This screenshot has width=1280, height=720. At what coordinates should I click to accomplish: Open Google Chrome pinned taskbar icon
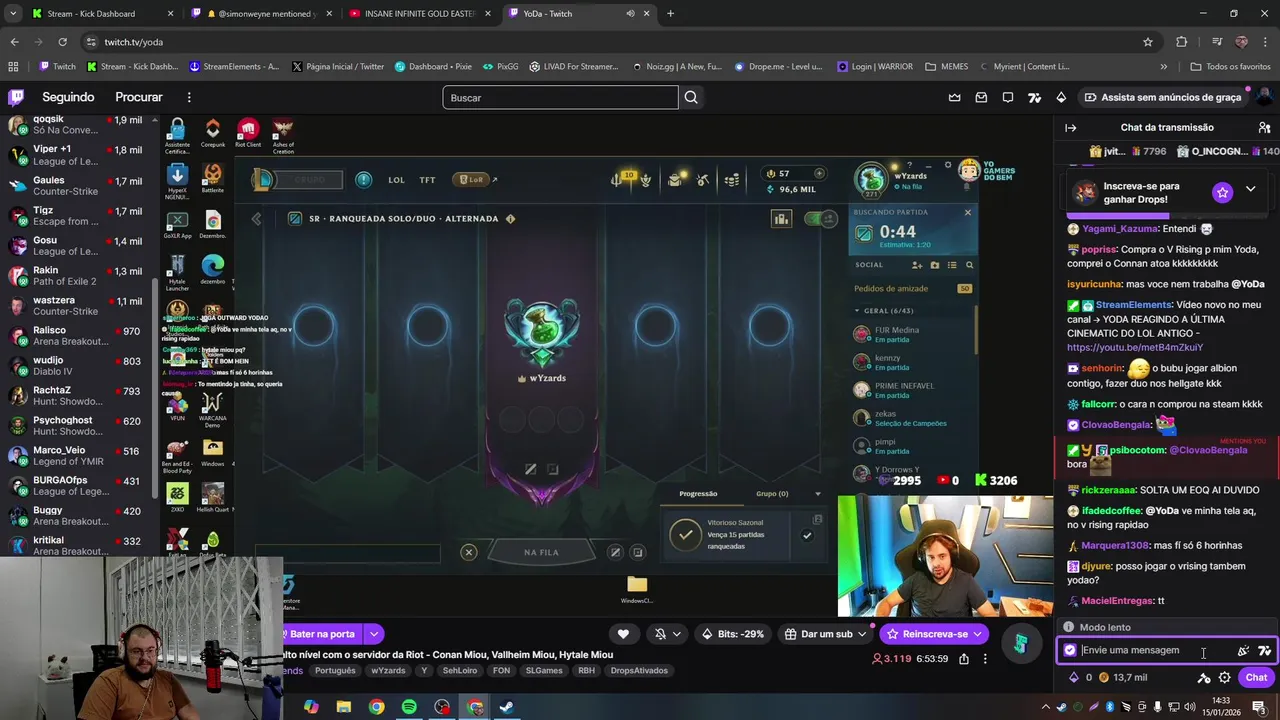coord(376,707)
